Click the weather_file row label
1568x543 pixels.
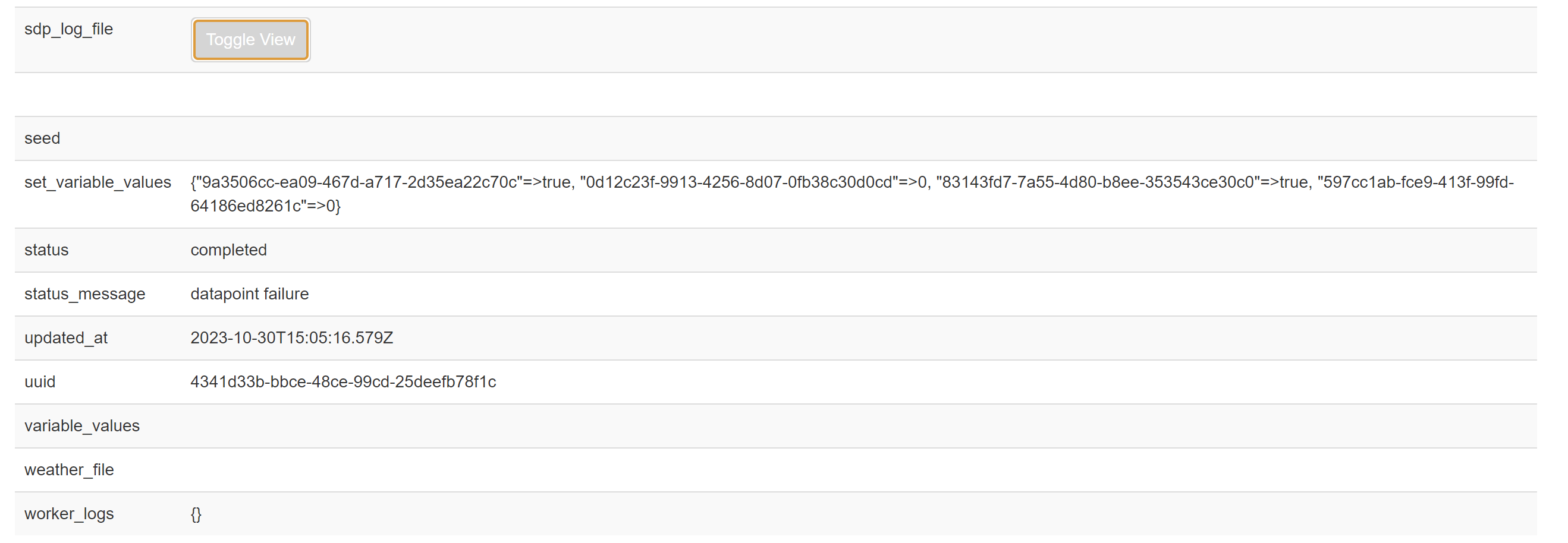coord(68,469)
